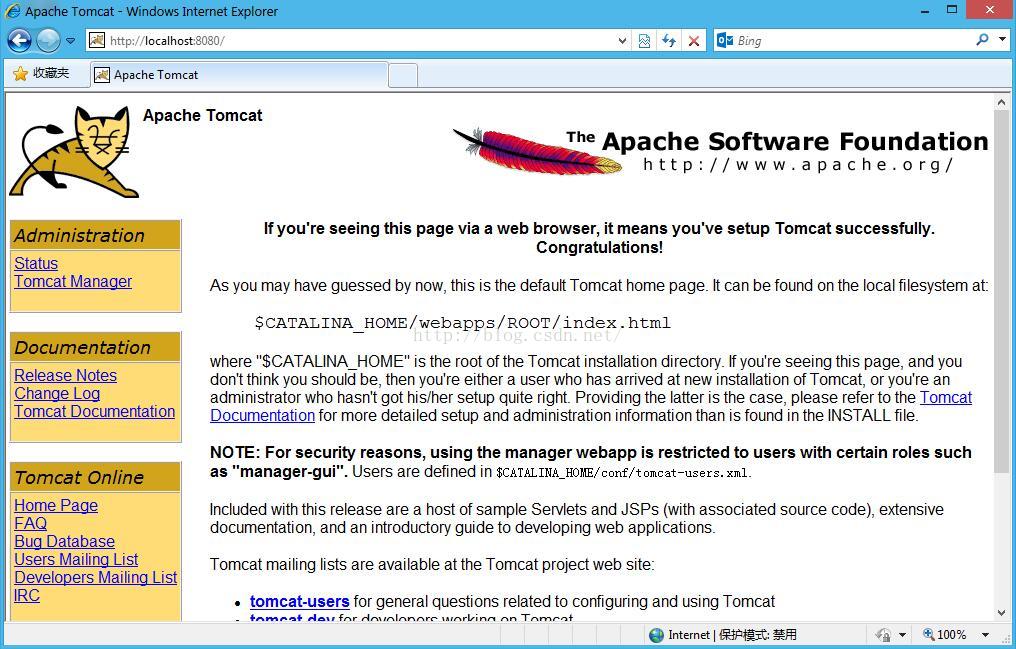
Task: Select the Apache Tomcat tab
Action: [239, 75]
